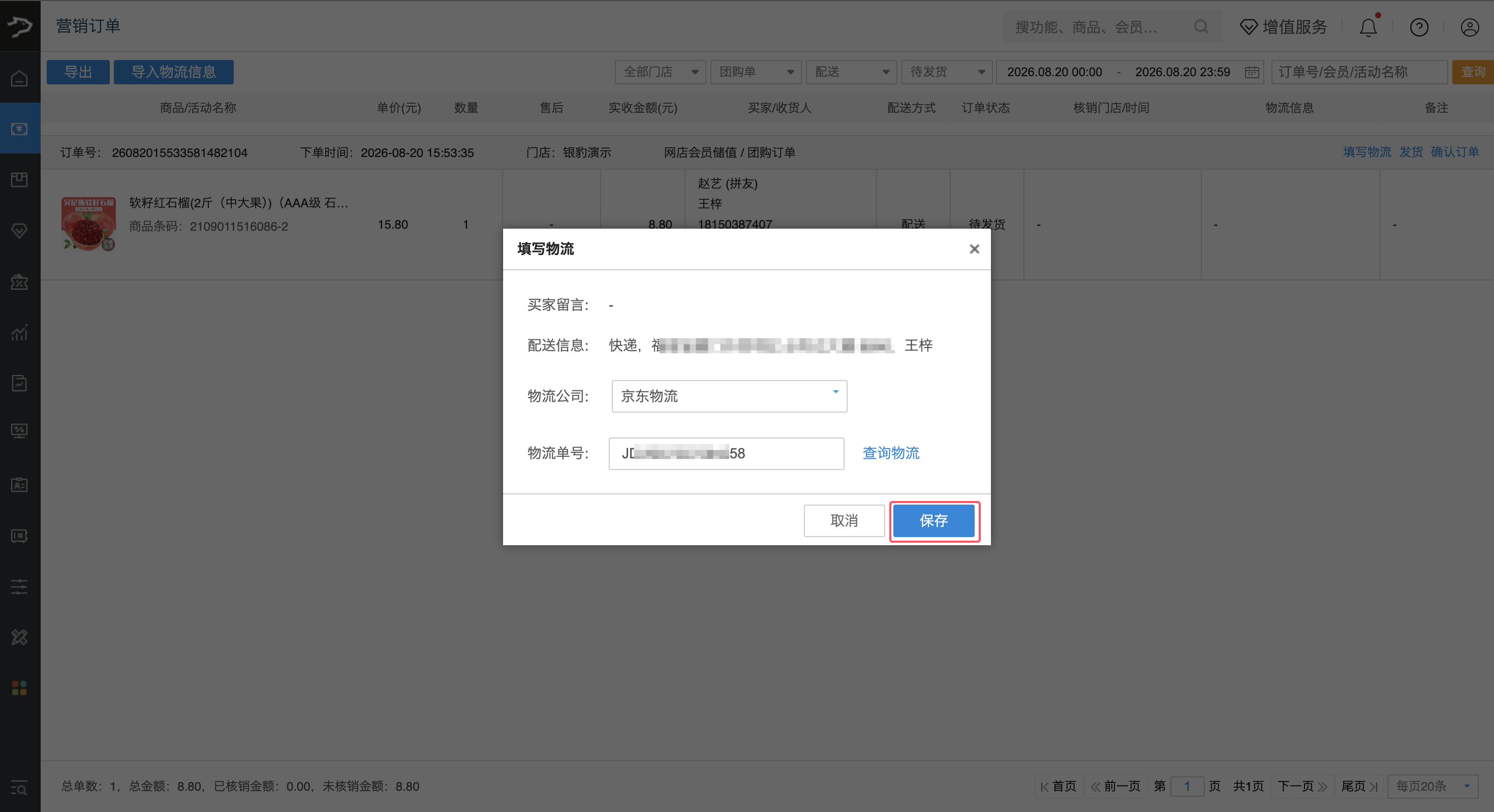Click the start date 2026.08.20 00:00
This screenshot has width=1494, height=812.
click(1054, 72)
